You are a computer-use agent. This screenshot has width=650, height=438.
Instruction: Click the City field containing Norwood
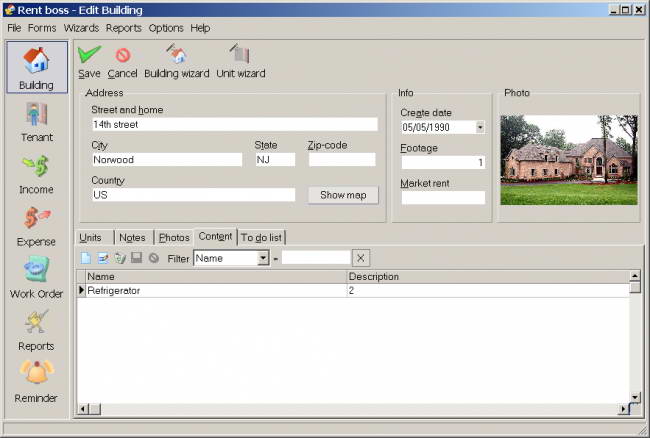167,160
